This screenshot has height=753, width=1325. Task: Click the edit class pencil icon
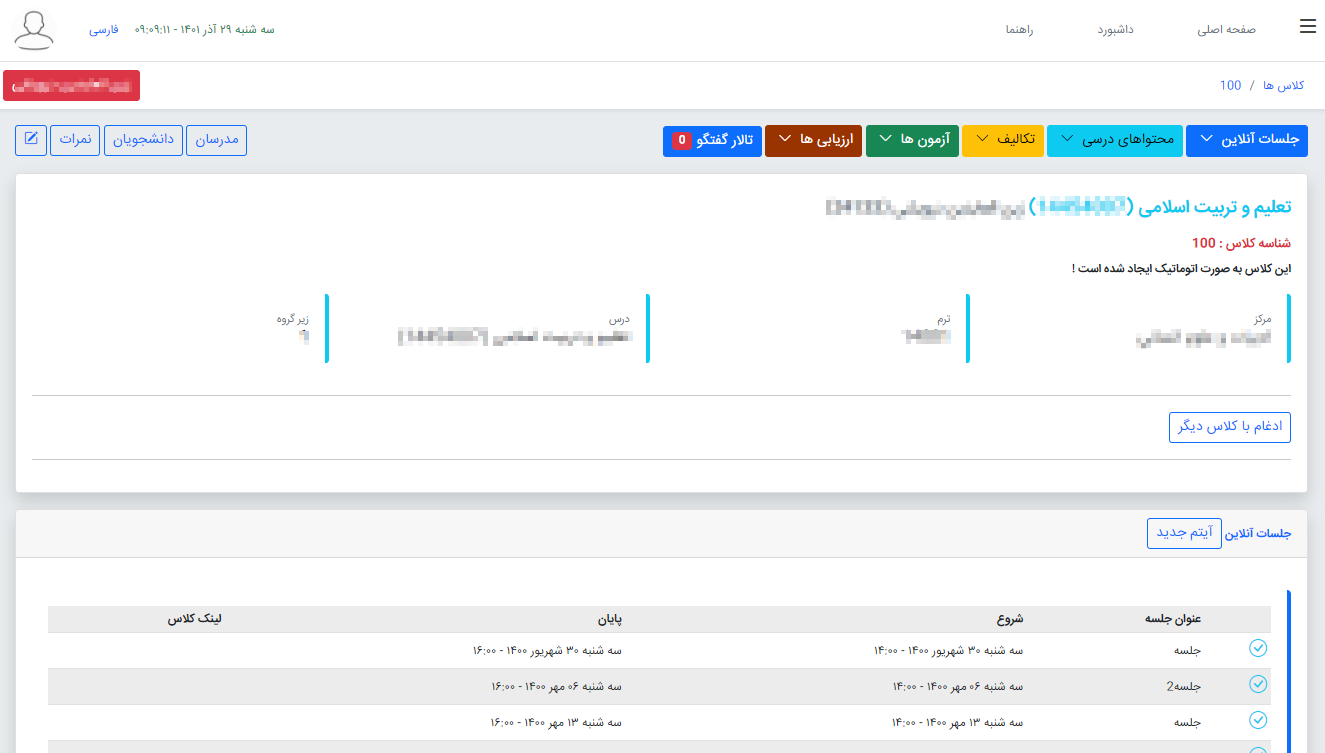coord(31,140)
